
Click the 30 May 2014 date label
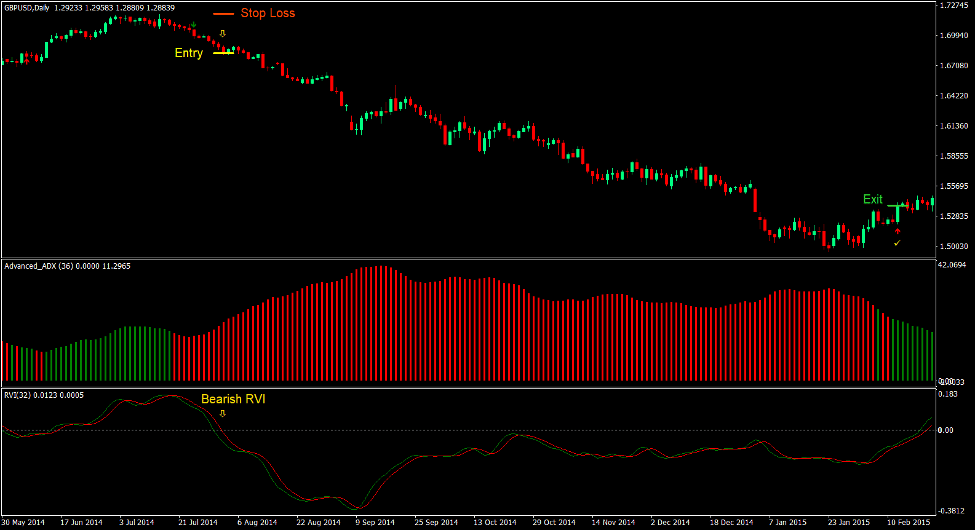point(23,522)
